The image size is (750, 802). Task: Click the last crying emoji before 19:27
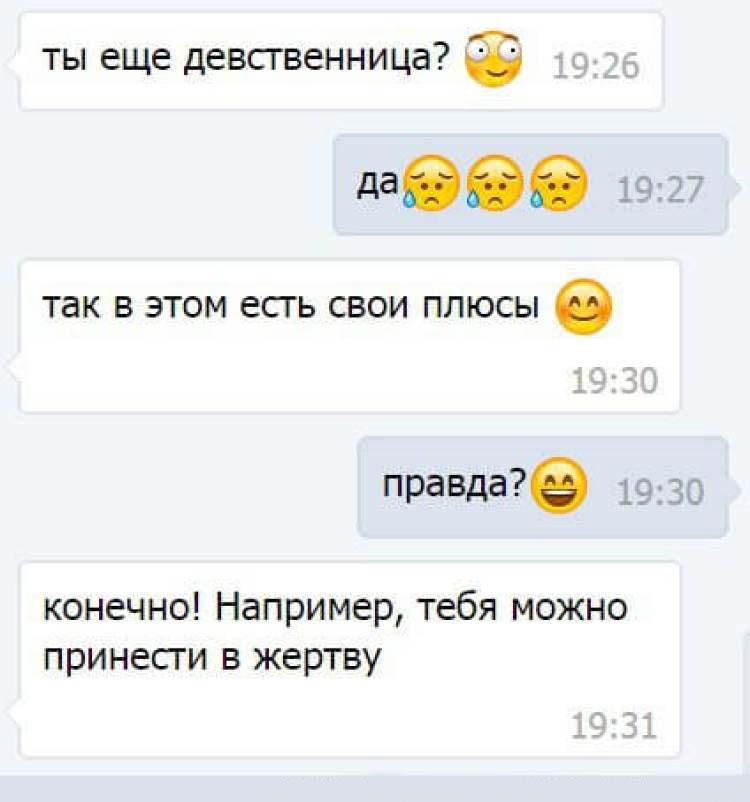[x=558, y=183]
